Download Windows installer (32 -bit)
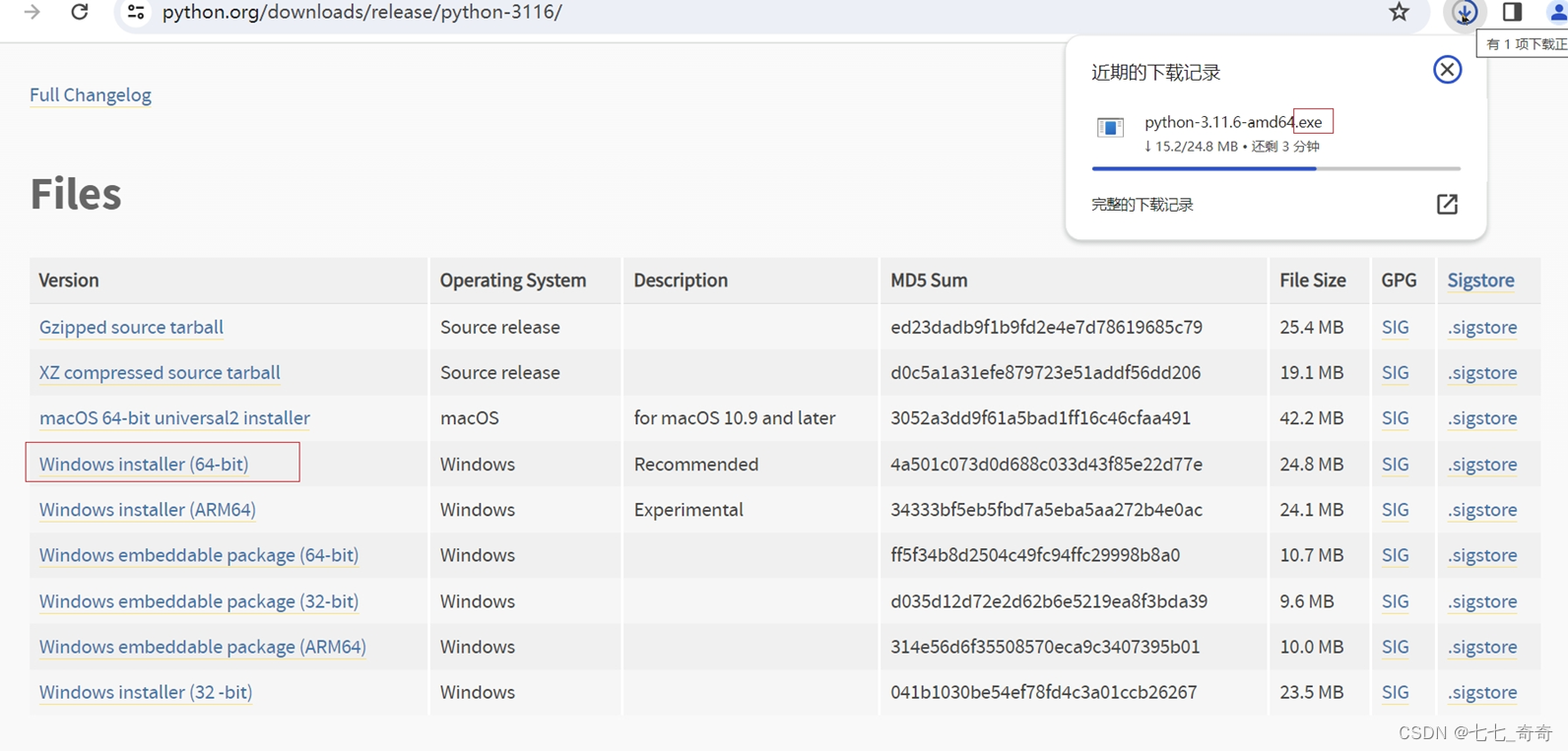The image size is (1568, 751). pyautogui.click(x=146, y=692)
